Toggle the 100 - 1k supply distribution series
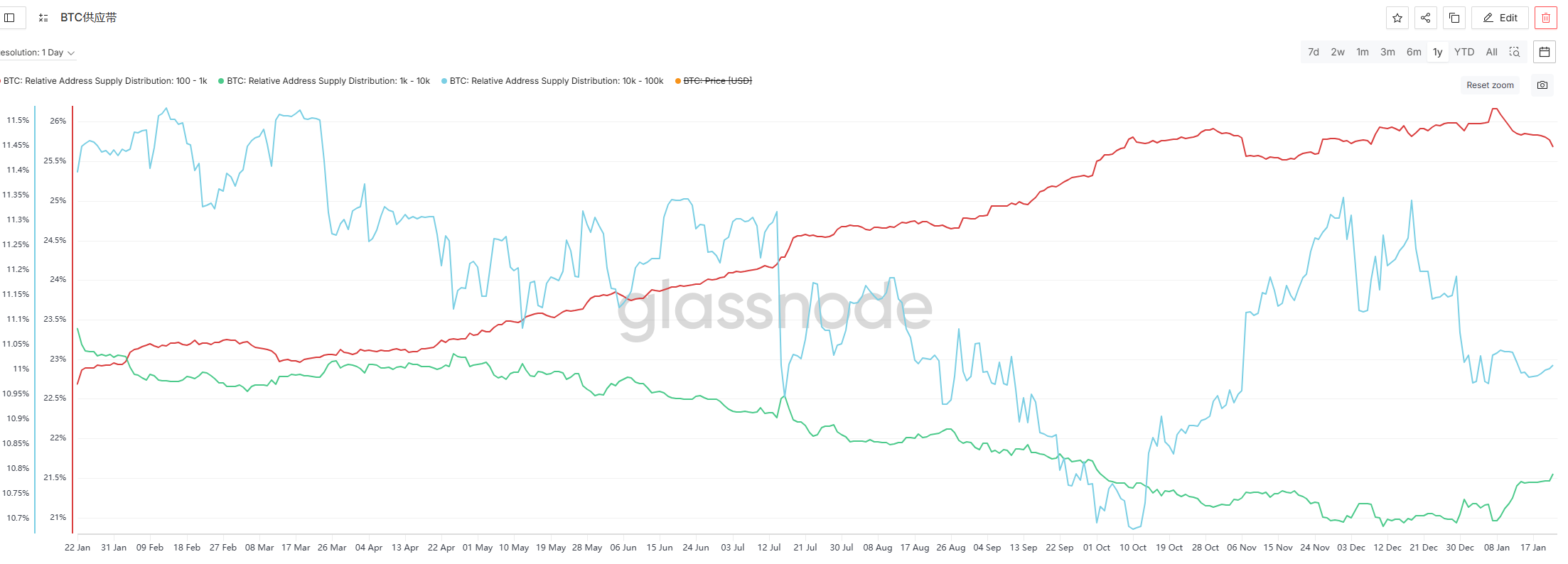Screen dimensions: 1568x564 (x=105, y=81)
